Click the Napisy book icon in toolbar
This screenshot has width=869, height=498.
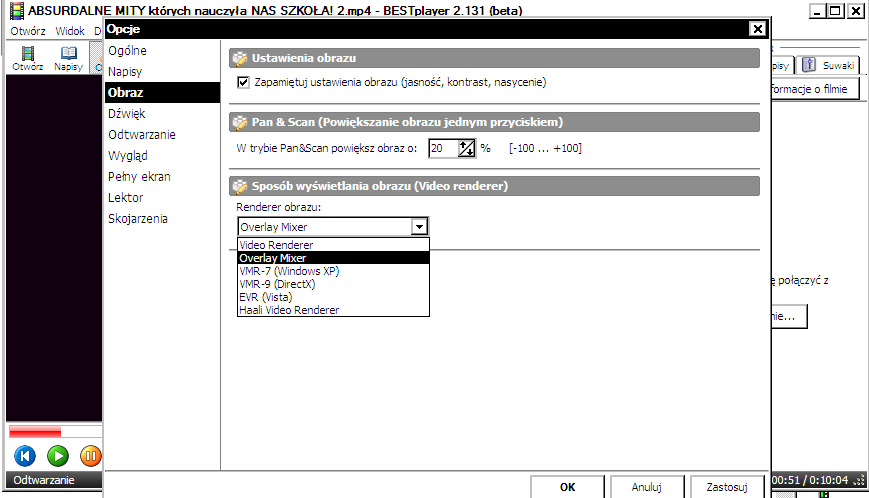69,53
